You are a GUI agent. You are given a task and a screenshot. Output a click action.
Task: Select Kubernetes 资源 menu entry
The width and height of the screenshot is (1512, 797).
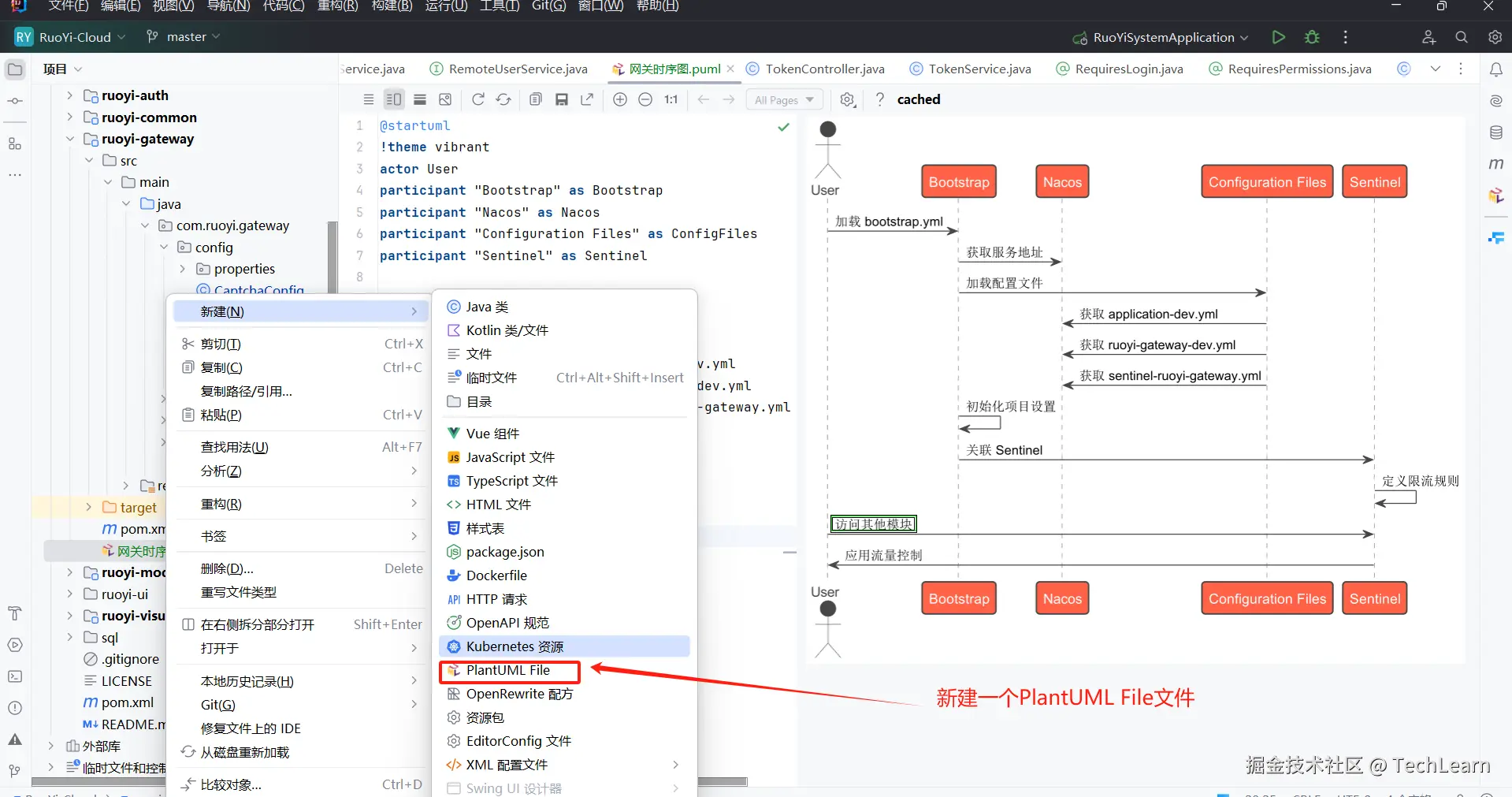pos(564,646)
